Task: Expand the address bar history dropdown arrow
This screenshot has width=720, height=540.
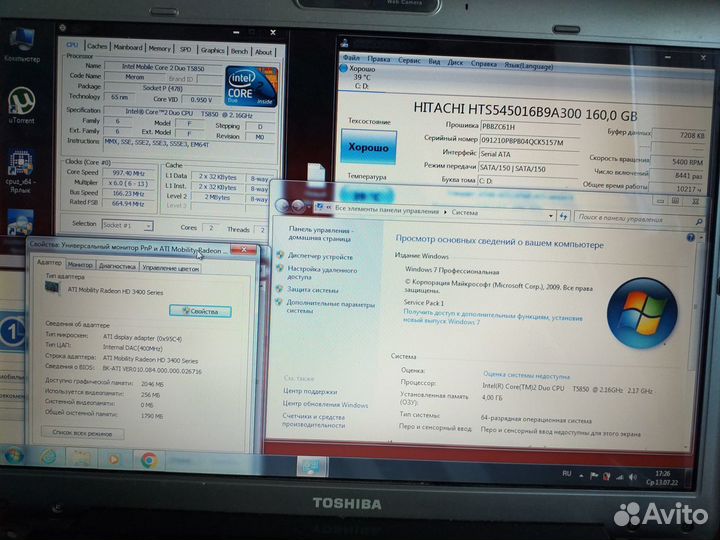Action: pos(551,216)
